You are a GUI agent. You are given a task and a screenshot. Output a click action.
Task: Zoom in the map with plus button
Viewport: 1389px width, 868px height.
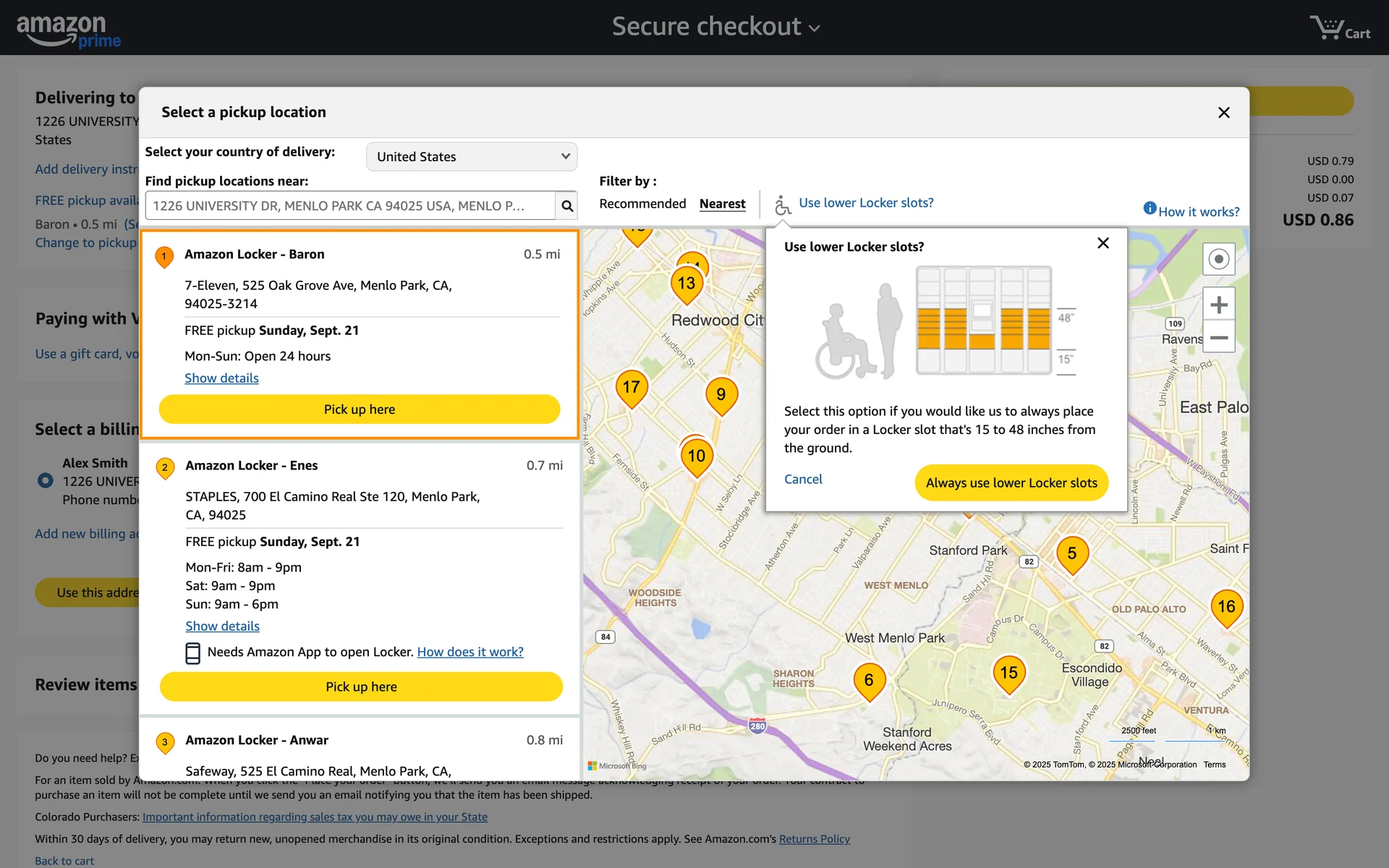point(1218,305)
